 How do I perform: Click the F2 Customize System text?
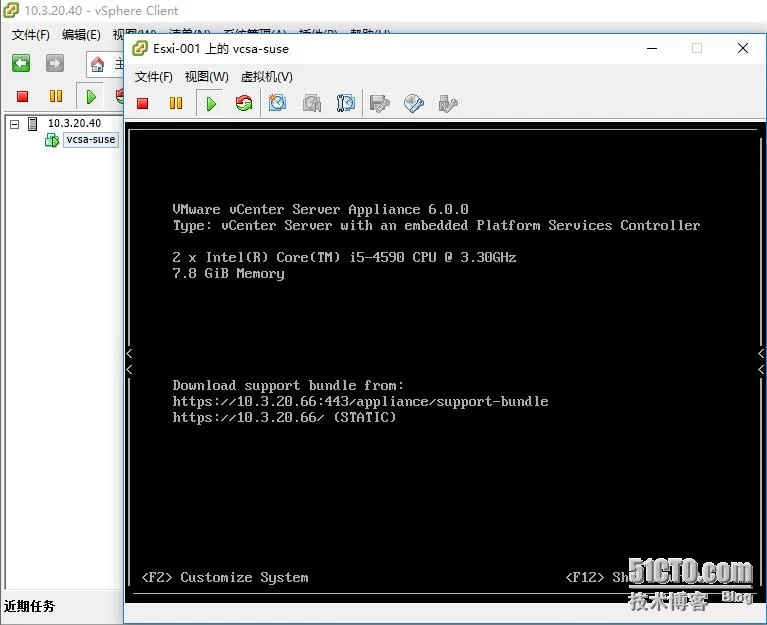pyautogui.click(x=225, y=578)
